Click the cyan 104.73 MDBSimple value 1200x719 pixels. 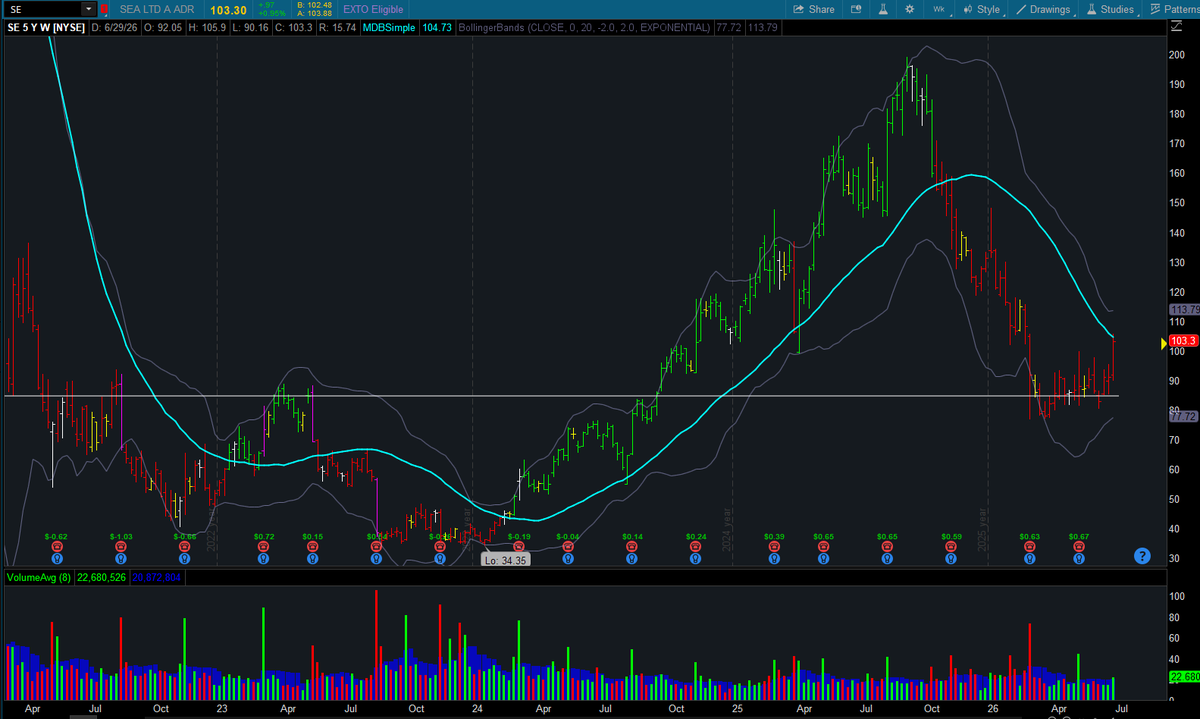[438, 27]
